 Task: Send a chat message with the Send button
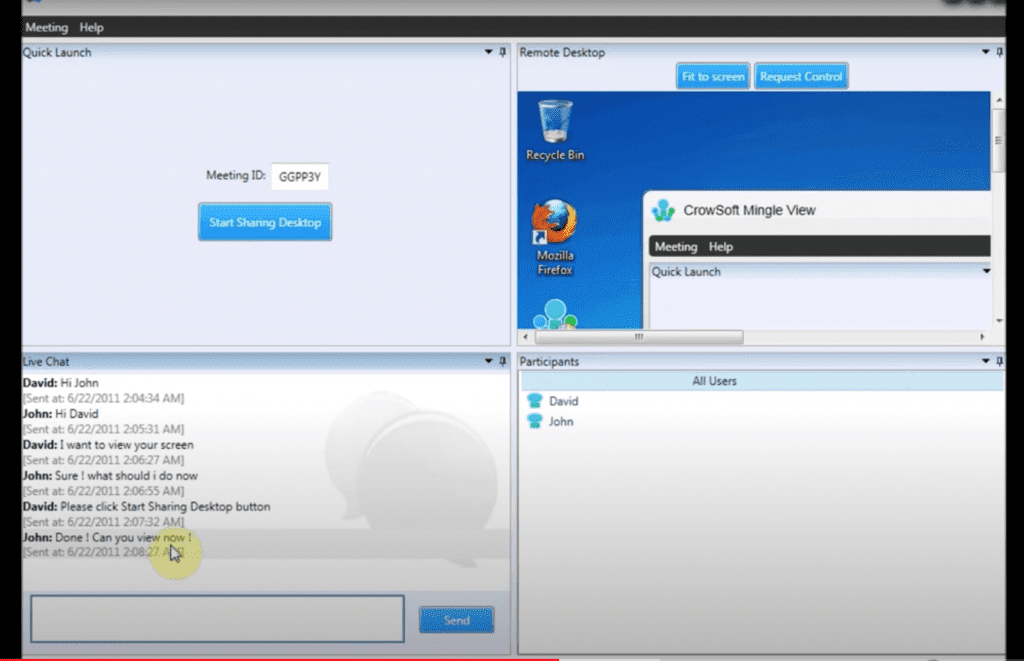456,619
